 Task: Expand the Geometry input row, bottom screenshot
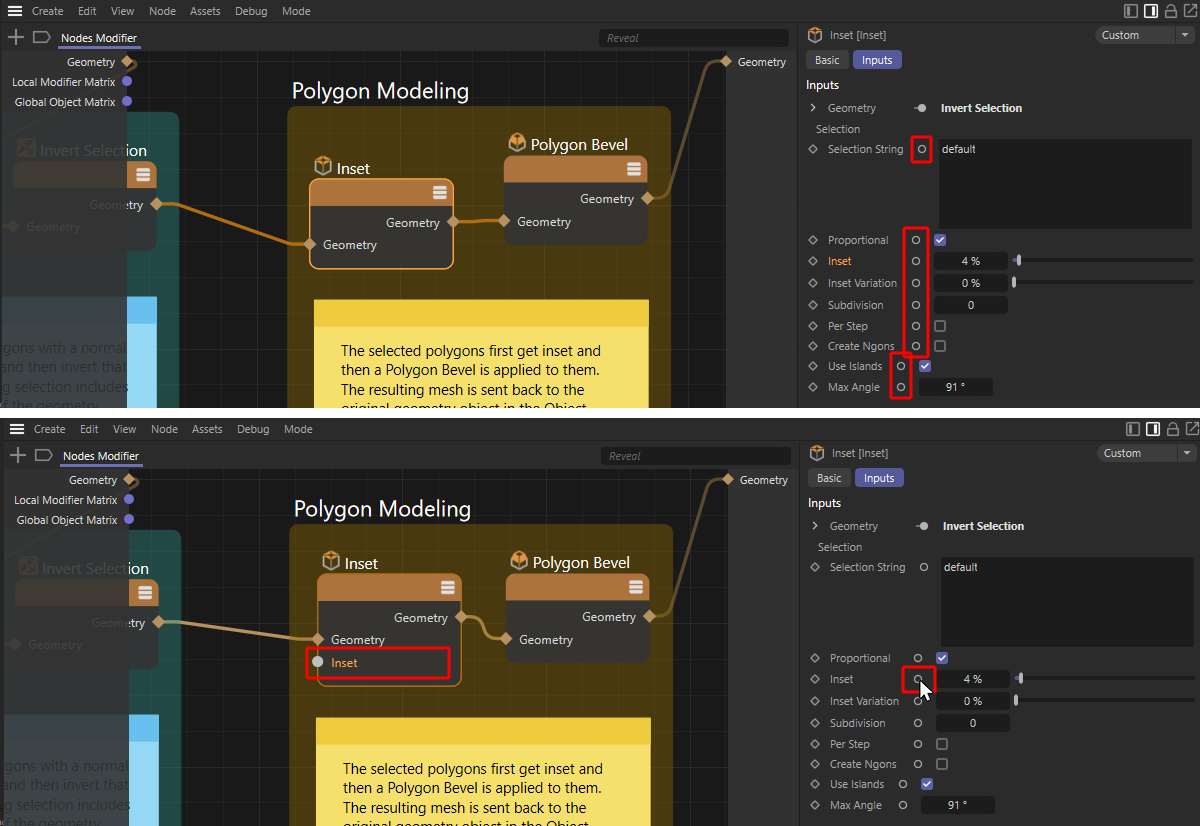coord(815,526)
